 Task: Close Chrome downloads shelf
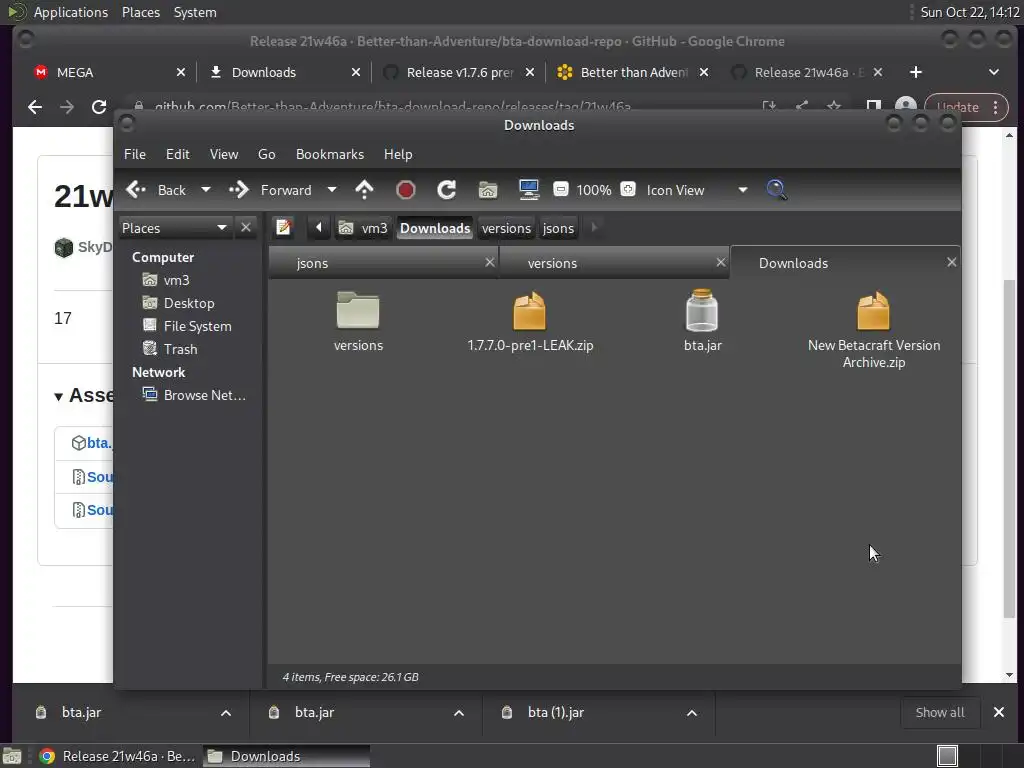click(x=999, y=712)
